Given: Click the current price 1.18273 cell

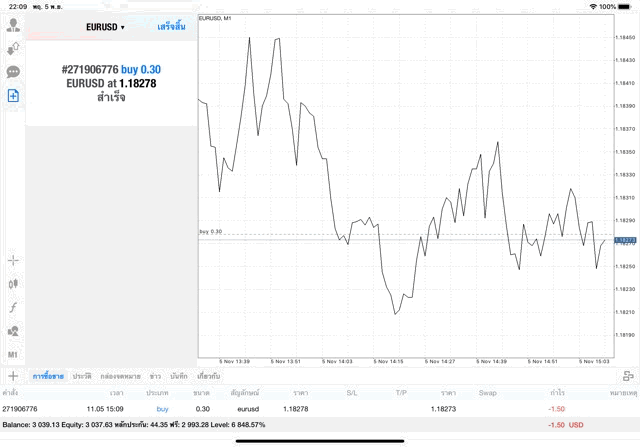Looking at the screenshot, I should coord(443,409).
